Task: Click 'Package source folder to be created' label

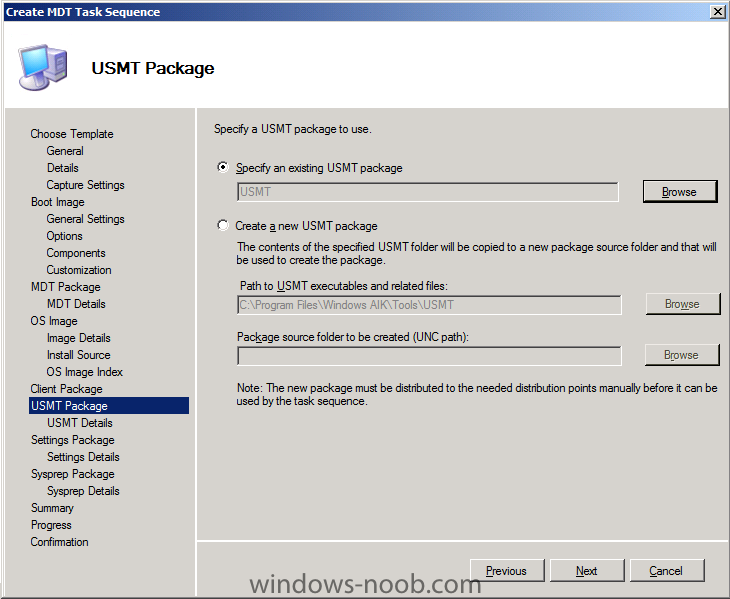Action: (352, 337)
